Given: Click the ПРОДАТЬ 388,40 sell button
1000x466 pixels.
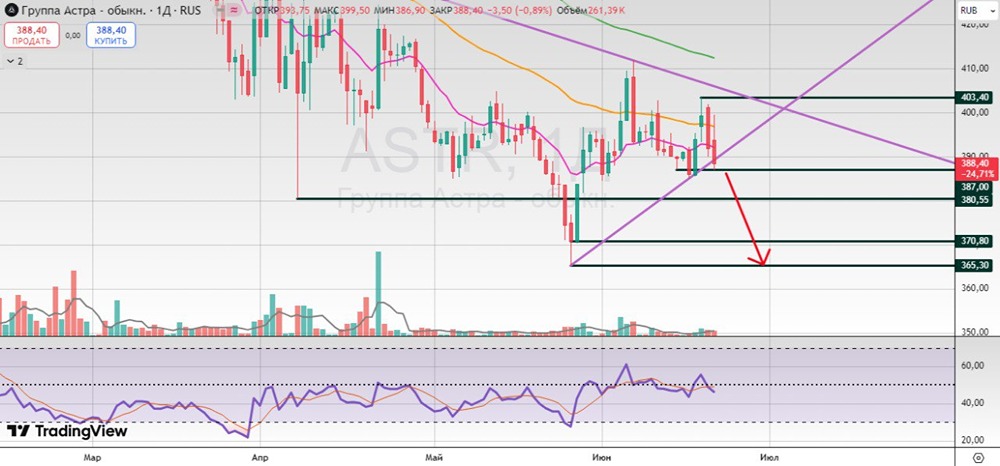Looking at the screenshot, I should click(31, 35).
